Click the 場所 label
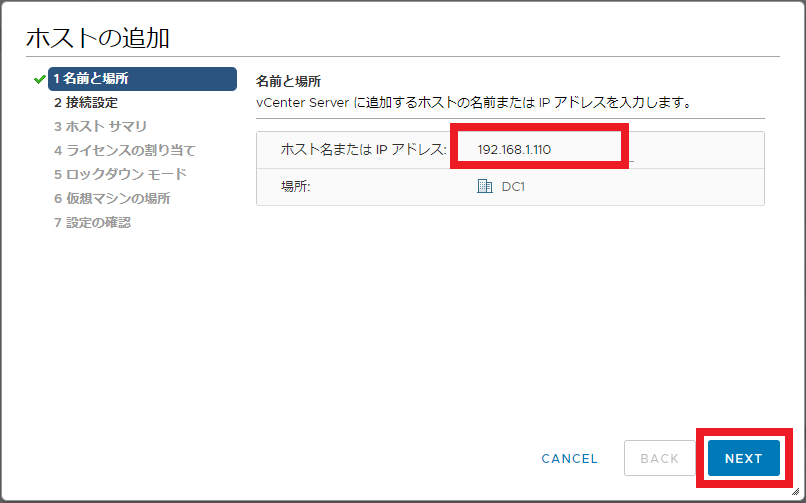 (296, 187)
